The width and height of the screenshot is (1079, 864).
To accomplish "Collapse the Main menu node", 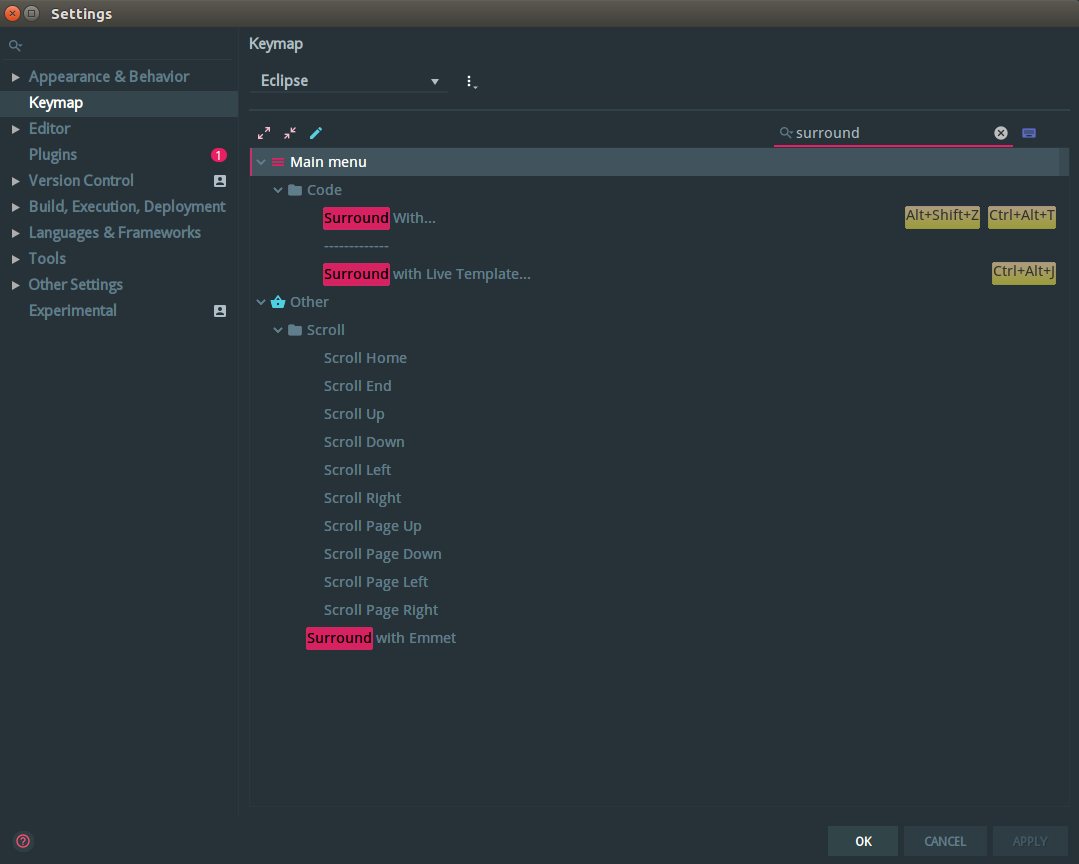I will (x=261, y=161).
